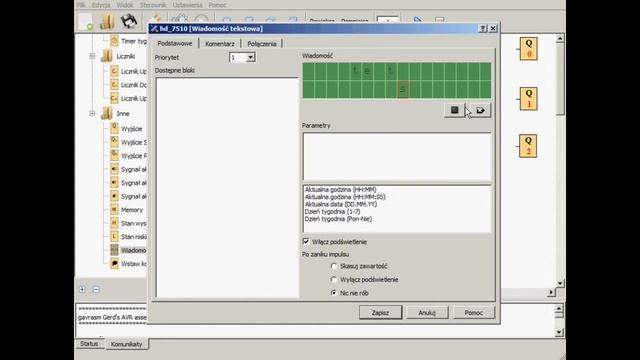The height and width of the screenshot is (360, 640).
Task: Select Dzień tygodnia (1-7) in the list
Action: 332,211
